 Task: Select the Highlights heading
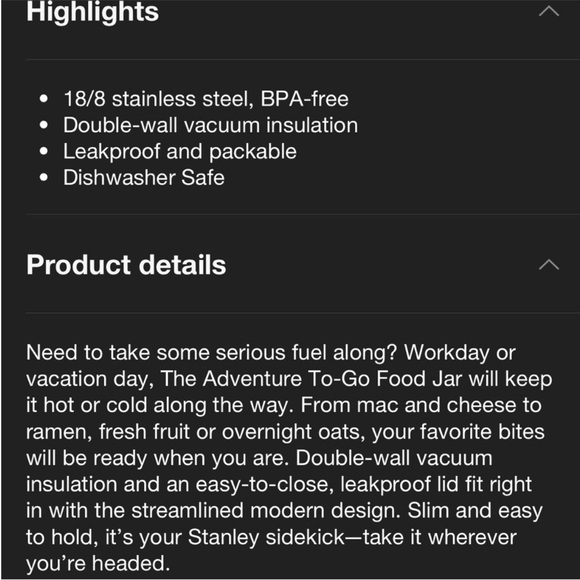point(92,12)
